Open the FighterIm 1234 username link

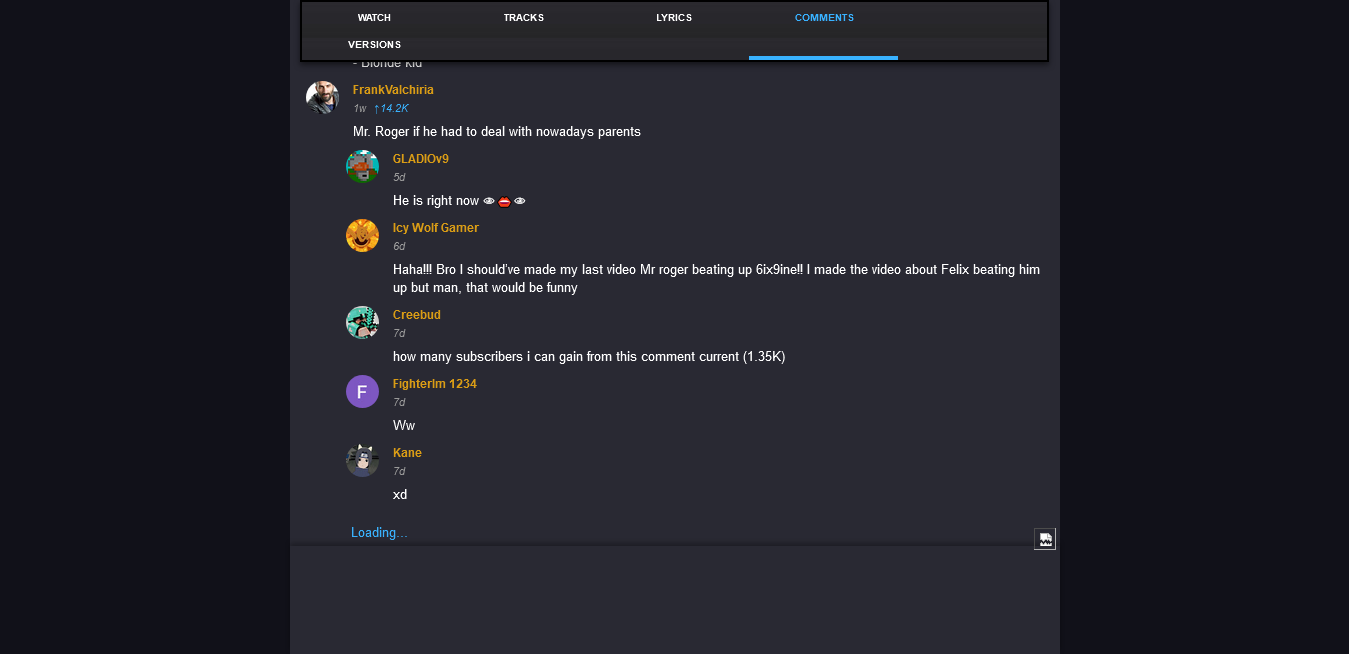[434, 384]
